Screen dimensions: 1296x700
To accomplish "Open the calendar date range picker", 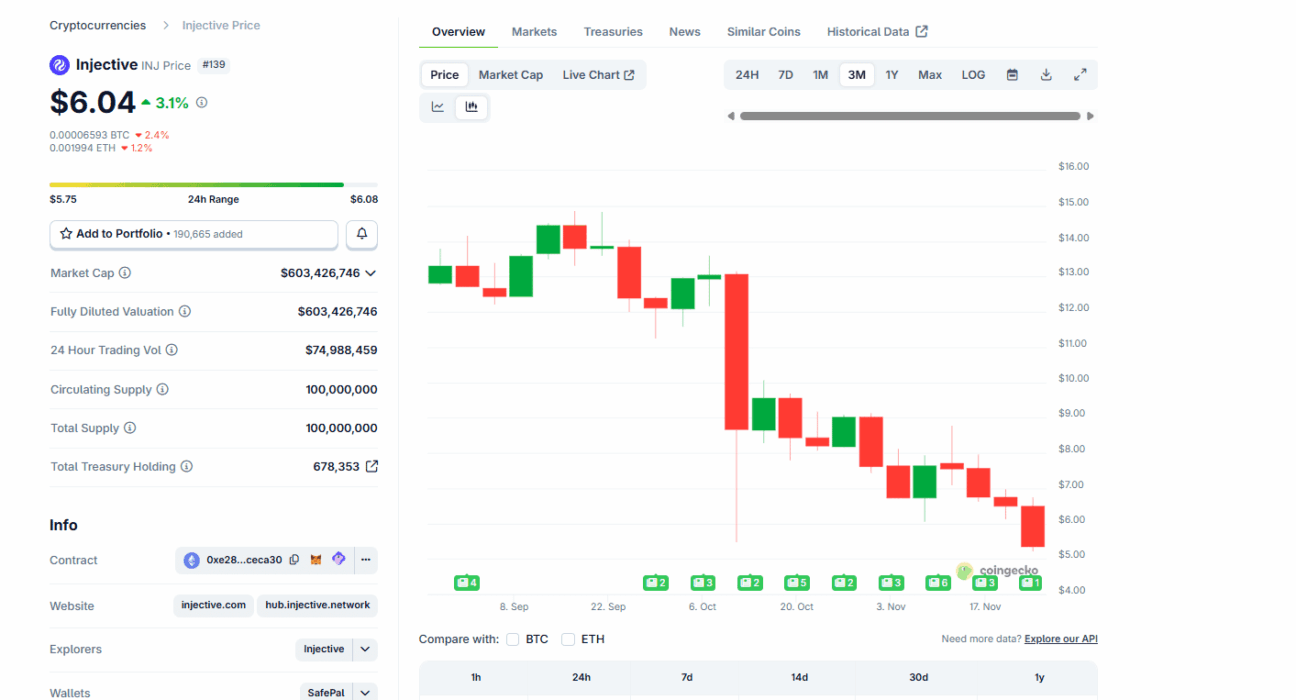I will tap(1012, 75).
